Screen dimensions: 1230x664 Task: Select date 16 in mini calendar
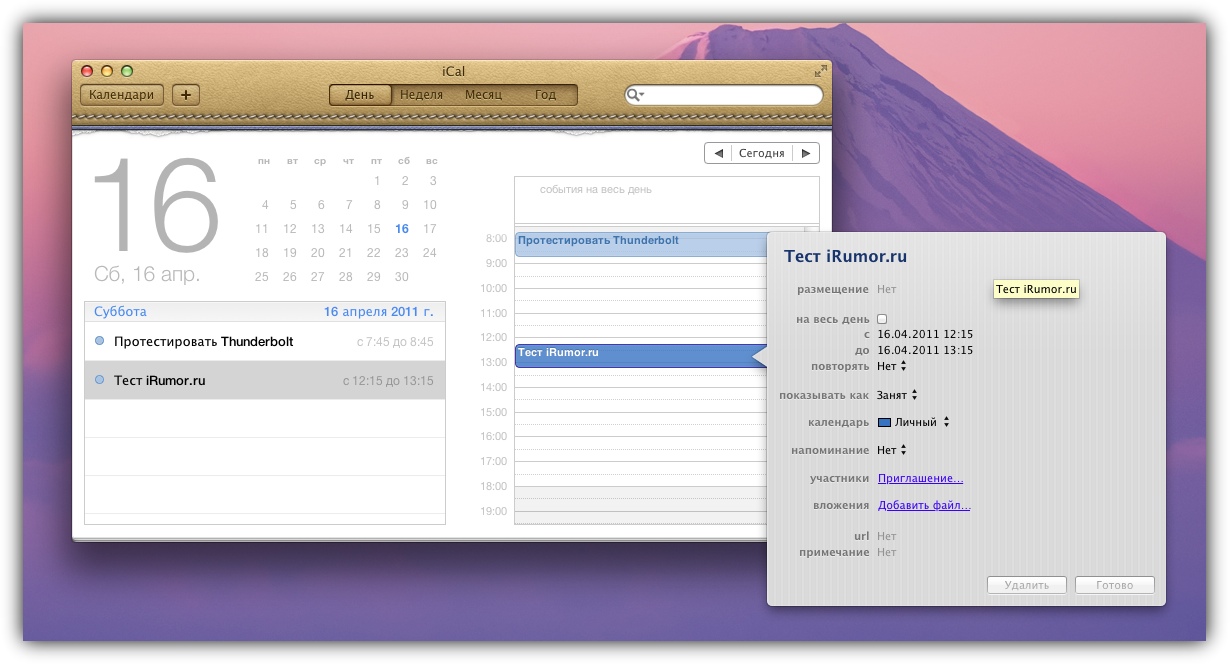402,229
